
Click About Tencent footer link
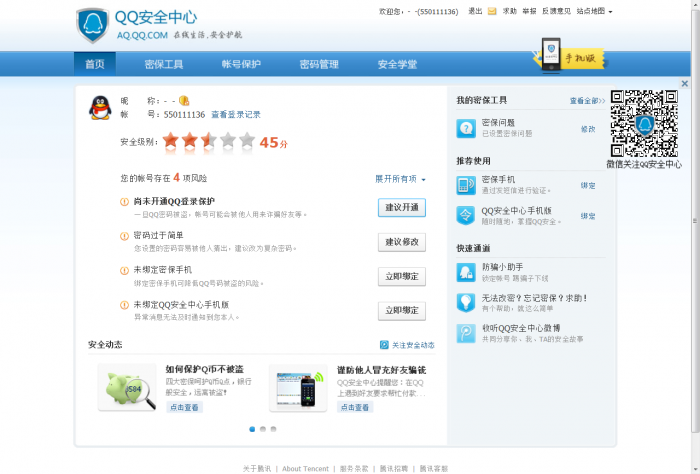pyautogui.click(x=305, y=469)
